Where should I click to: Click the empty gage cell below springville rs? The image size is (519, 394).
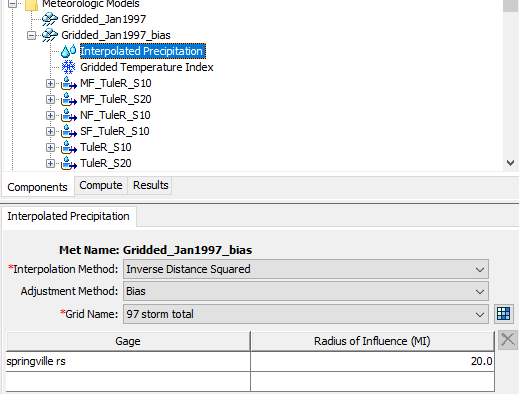click(x=128, y=381)
